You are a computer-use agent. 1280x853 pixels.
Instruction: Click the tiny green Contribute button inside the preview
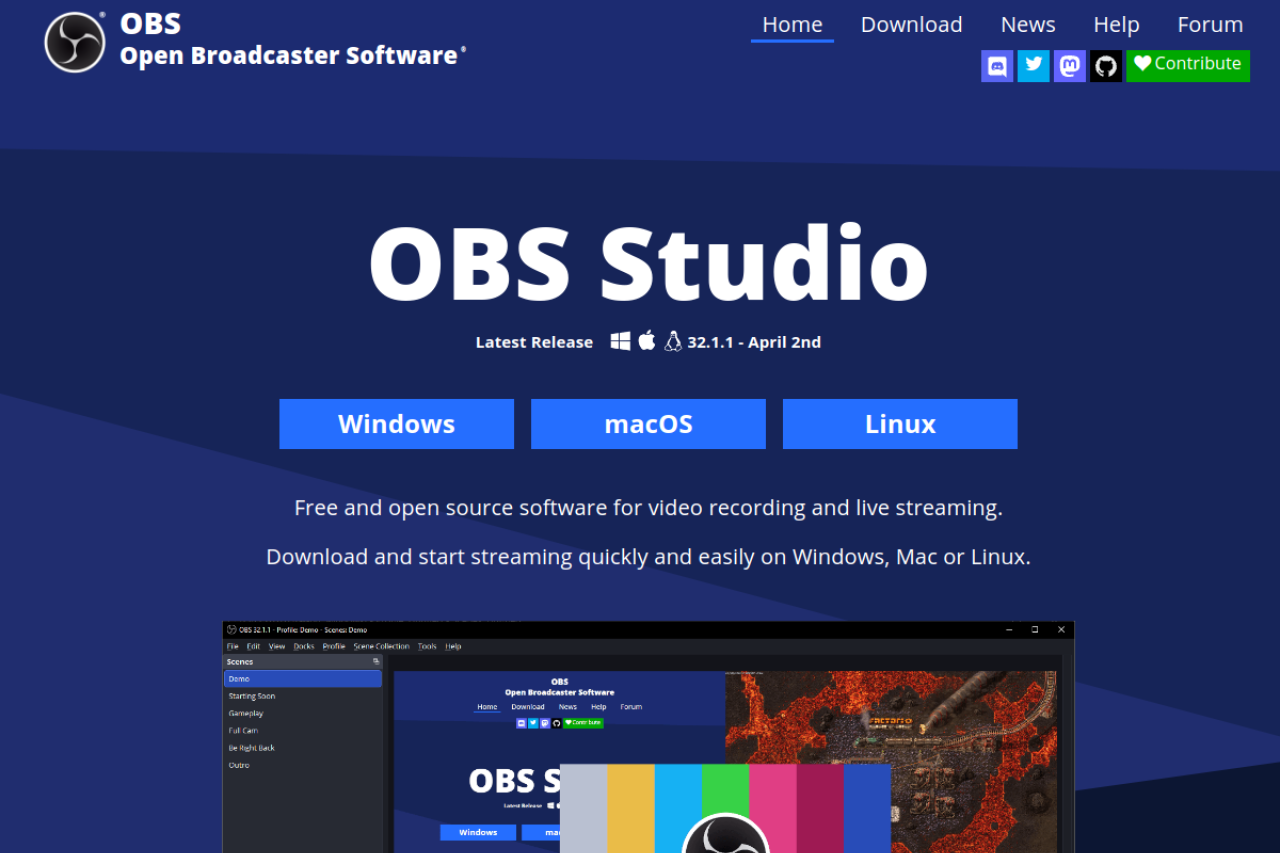pyautogui.click(x=583, y=722)
